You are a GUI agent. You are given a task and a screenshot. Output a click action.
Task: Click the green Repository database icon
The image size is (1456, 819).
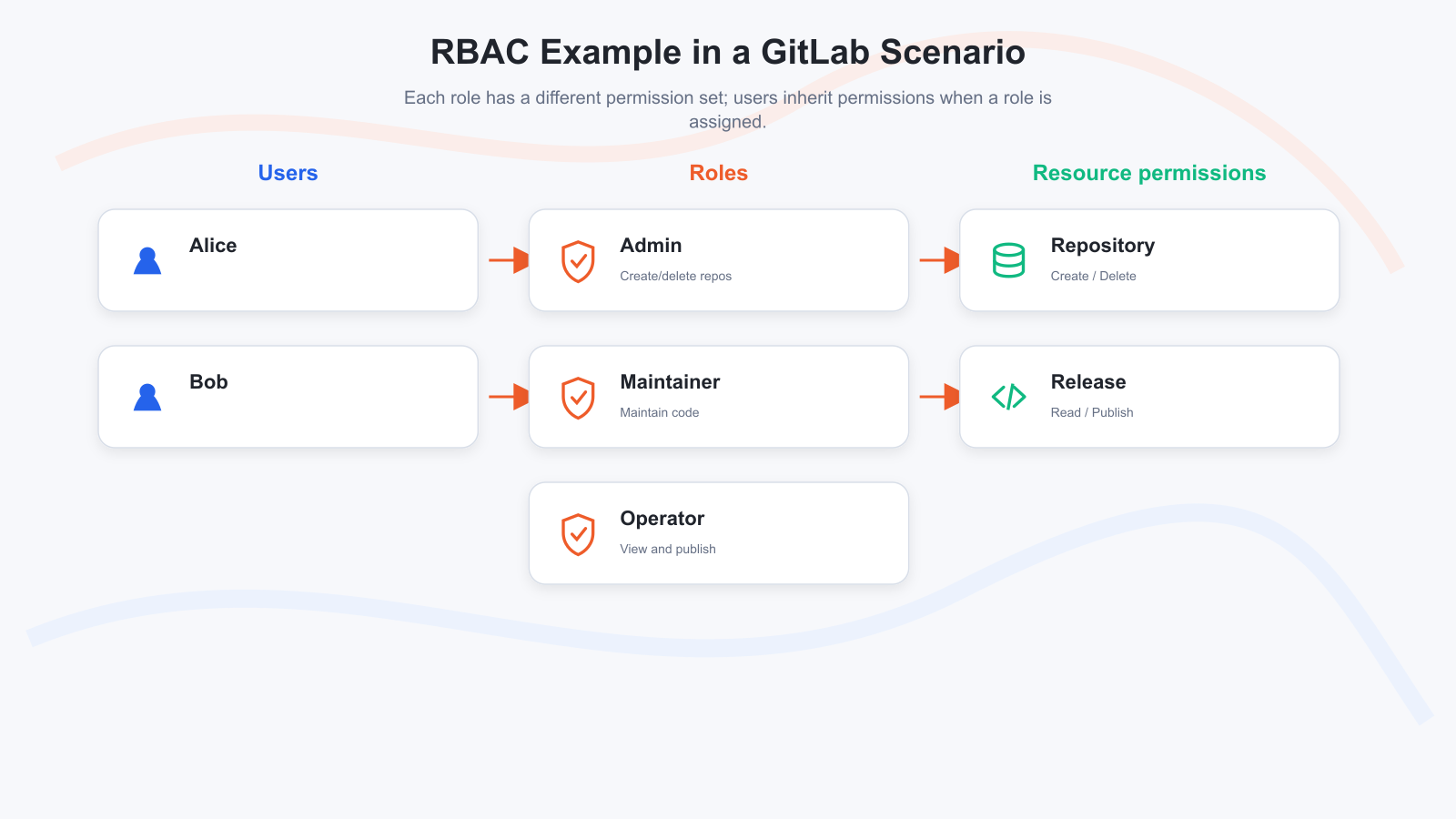pyautogui.click(x=1008, y=260)
